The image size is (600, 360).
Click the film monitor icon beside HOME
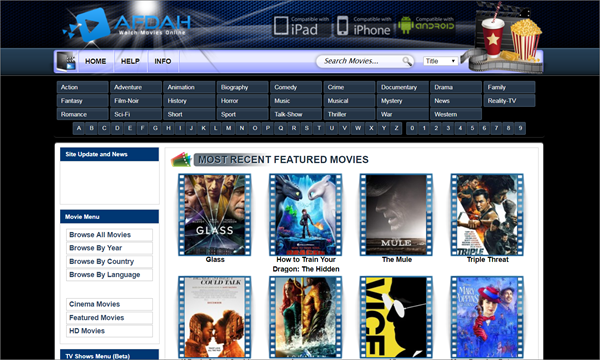click(66, 62)
